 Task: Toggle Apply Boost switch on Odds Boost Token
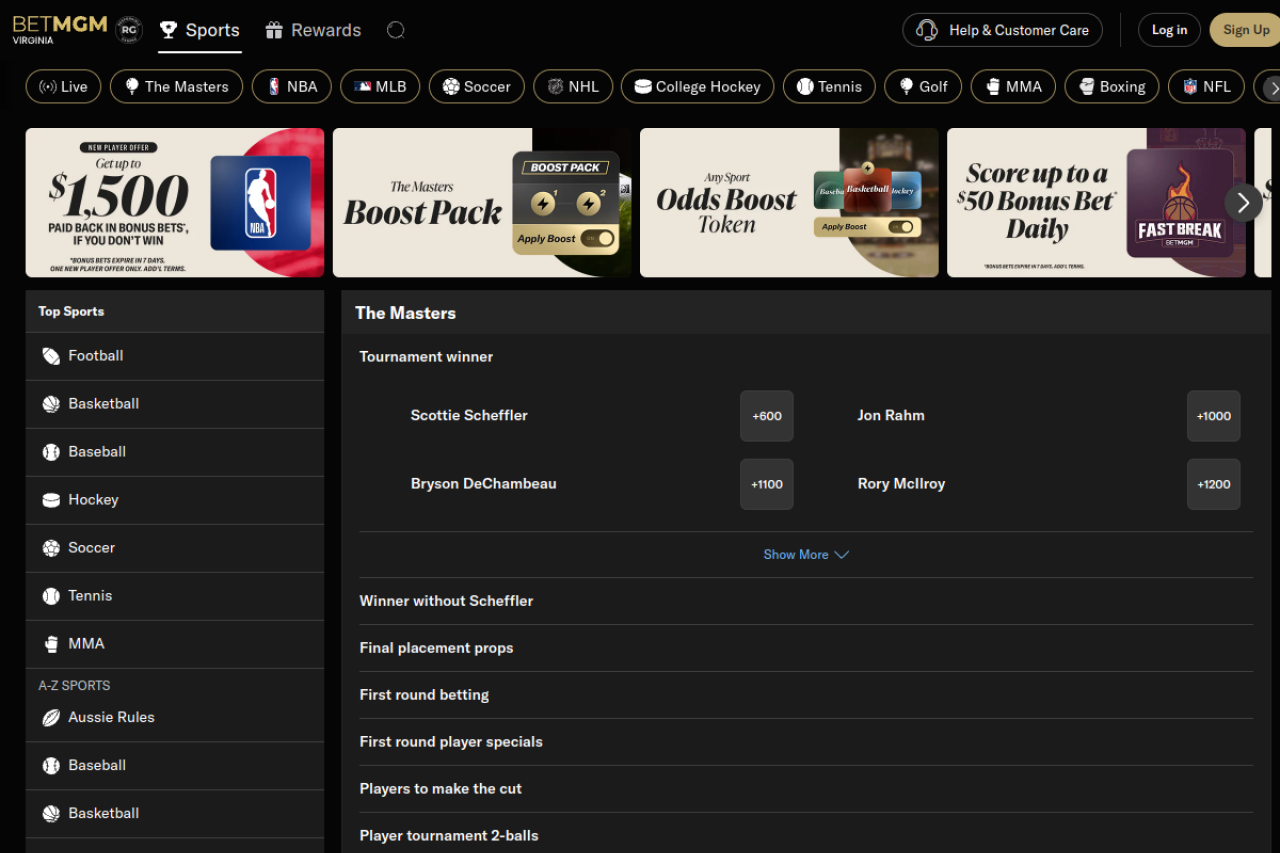(901, 227)
